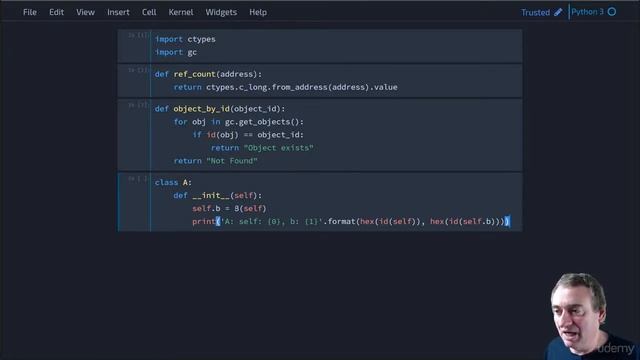Click the 'import gc' line

tap(176, 52)
